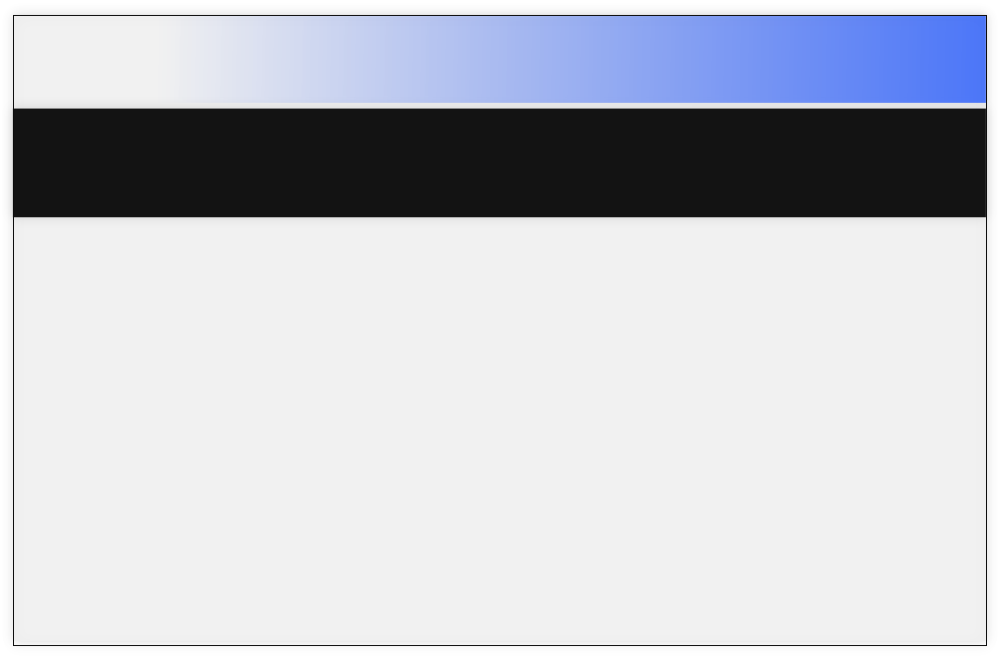The height and width of the screenshot is (662, 1000).
Task: Click the empty gray content area
Action: [500, 430]
